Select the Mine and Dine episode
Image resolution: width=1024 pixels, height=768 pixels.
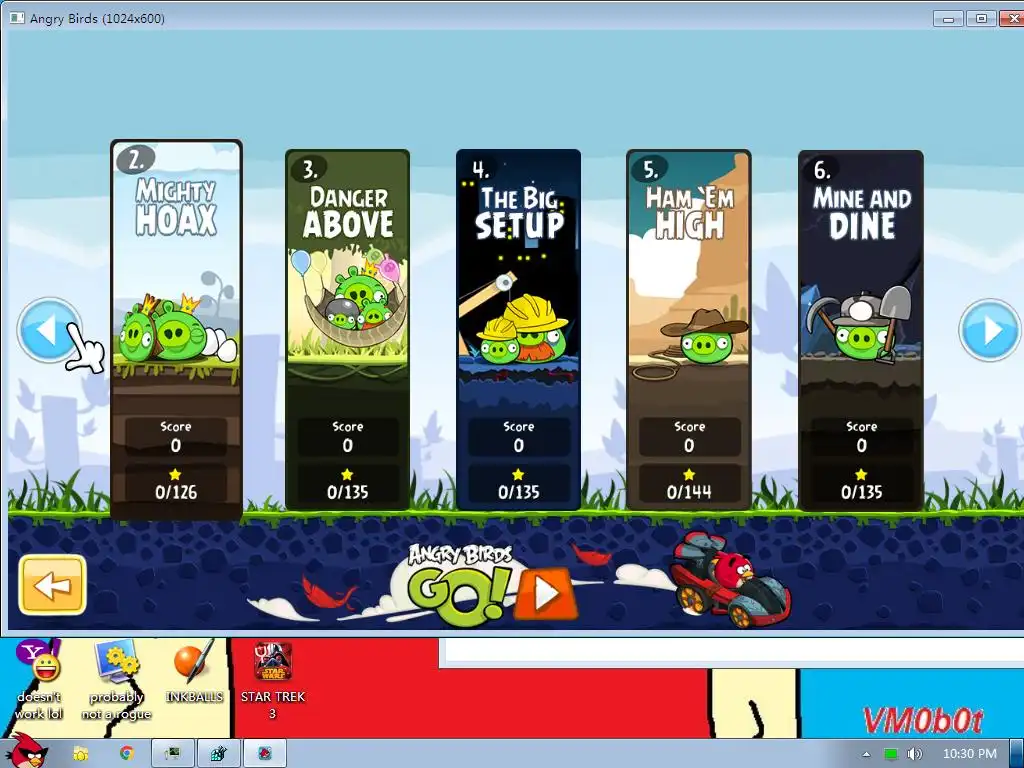[861, 330]
